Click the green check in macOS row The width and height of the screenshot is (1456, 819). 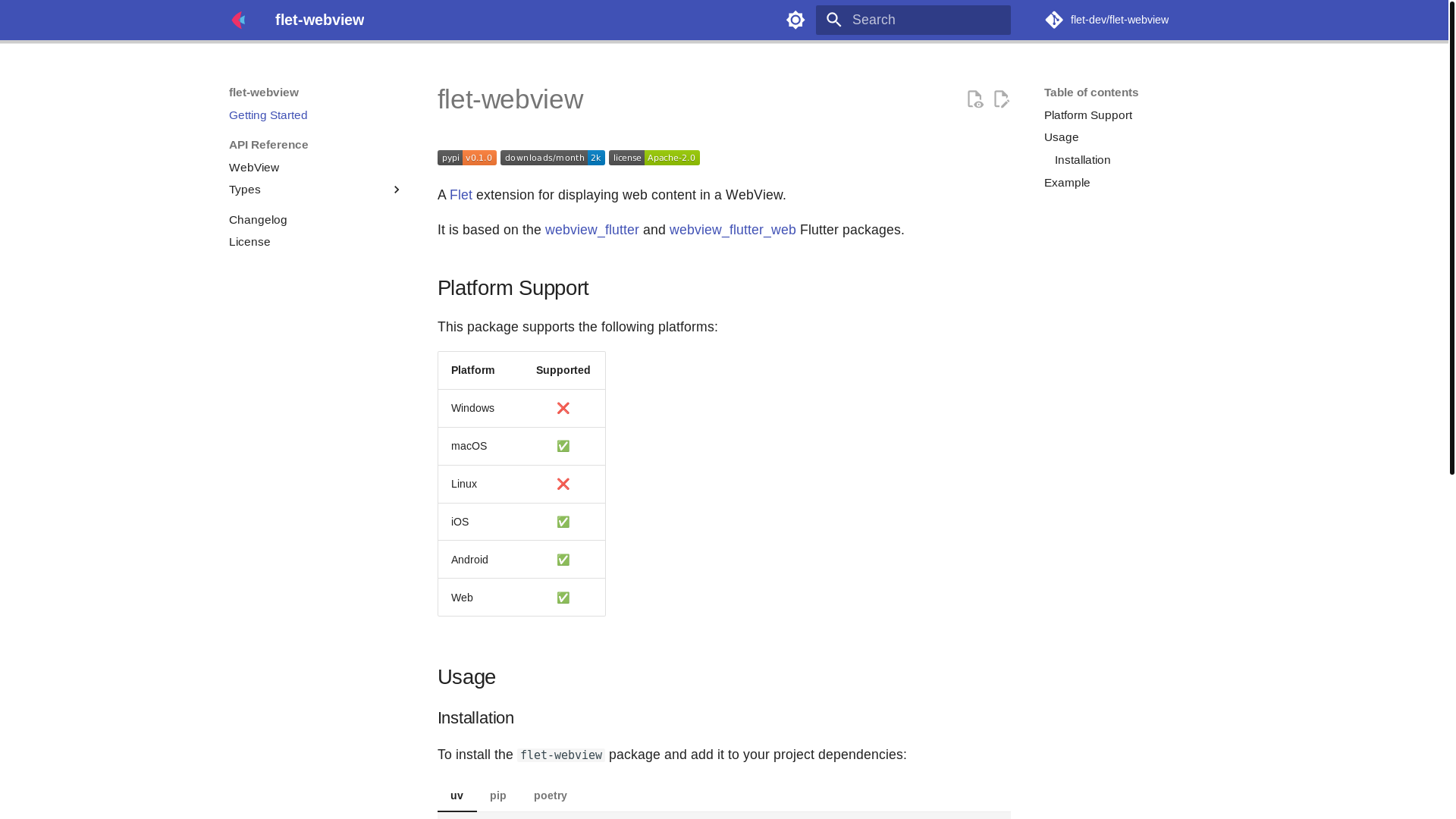(x=563, y=446)
